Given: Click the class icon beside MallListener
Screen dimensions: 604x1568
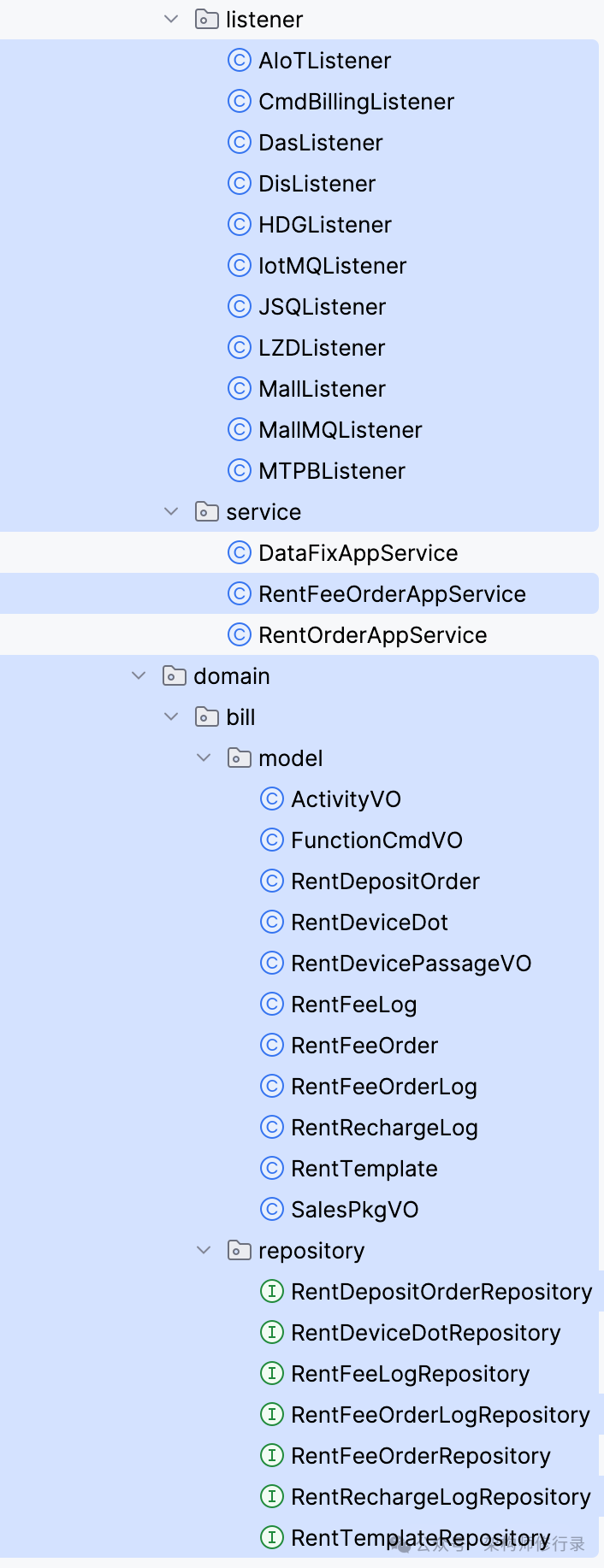Looking at the screenshot, I should tap(240, 388).
